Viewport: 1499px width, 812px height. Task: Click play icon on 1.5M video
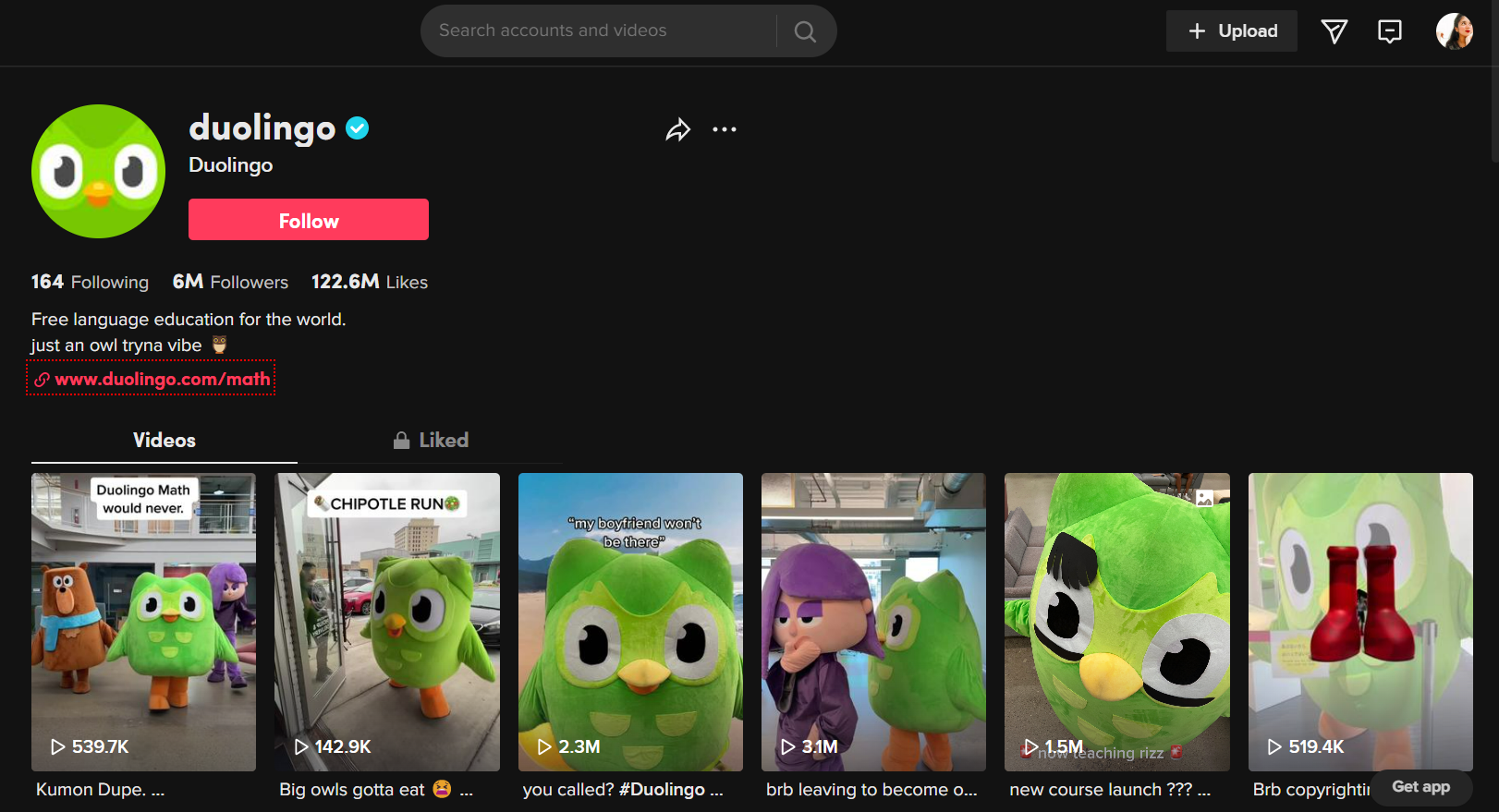[x=1031, y=746]
